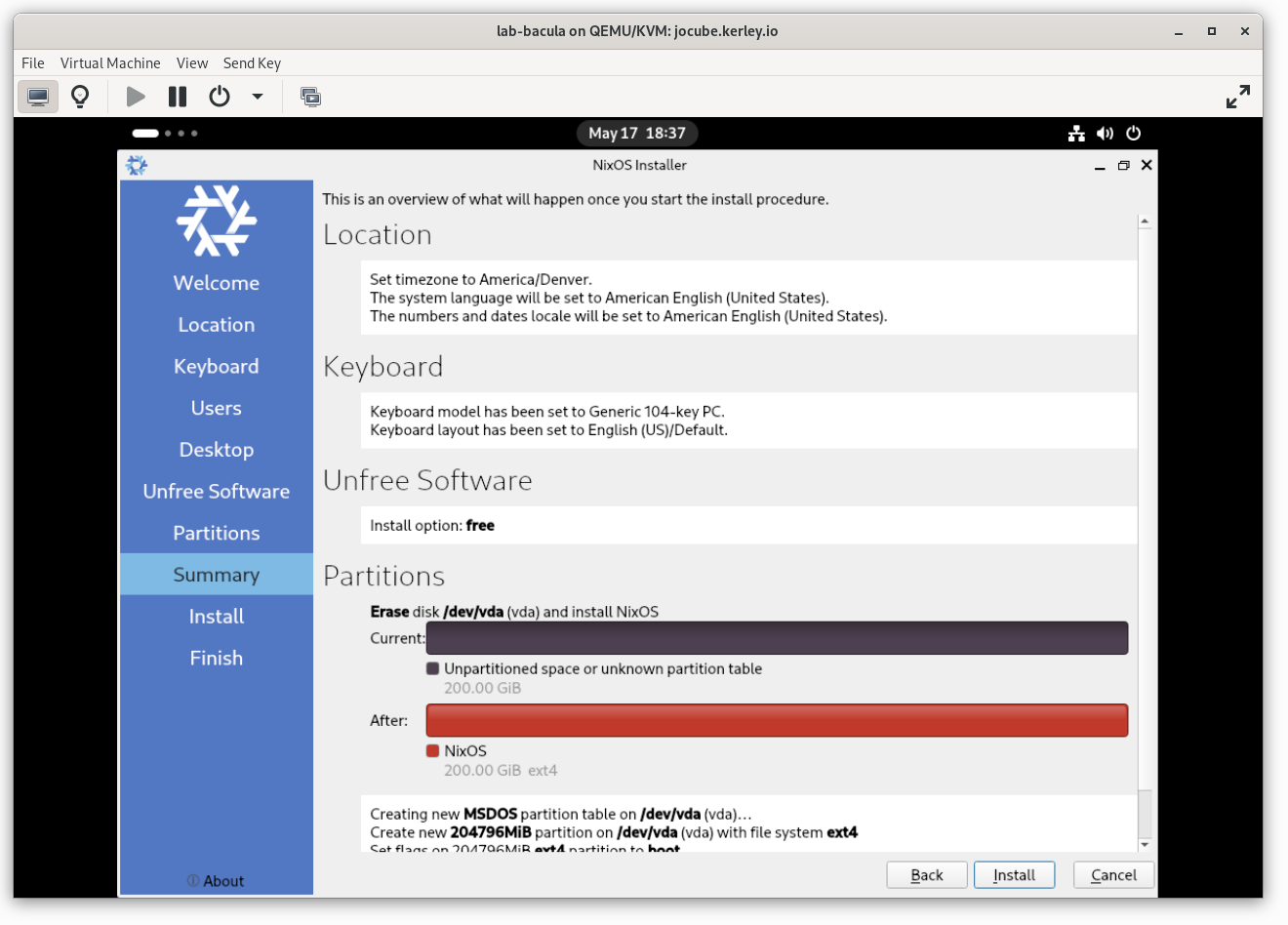Open GNOME activities workspace indicator
This screenshot has height=925, width=1288.
click(x=165, y=134)
